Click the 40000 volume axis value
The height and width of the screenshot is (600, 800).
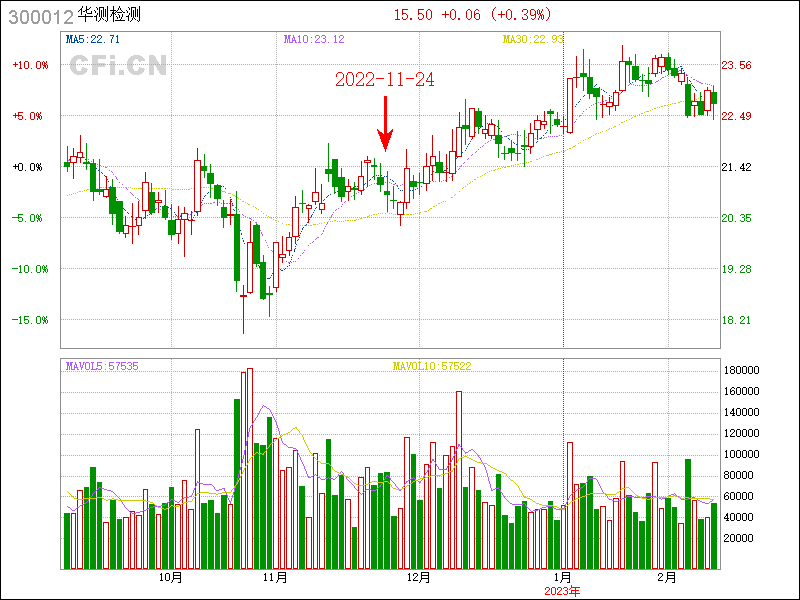click(739, 517)
